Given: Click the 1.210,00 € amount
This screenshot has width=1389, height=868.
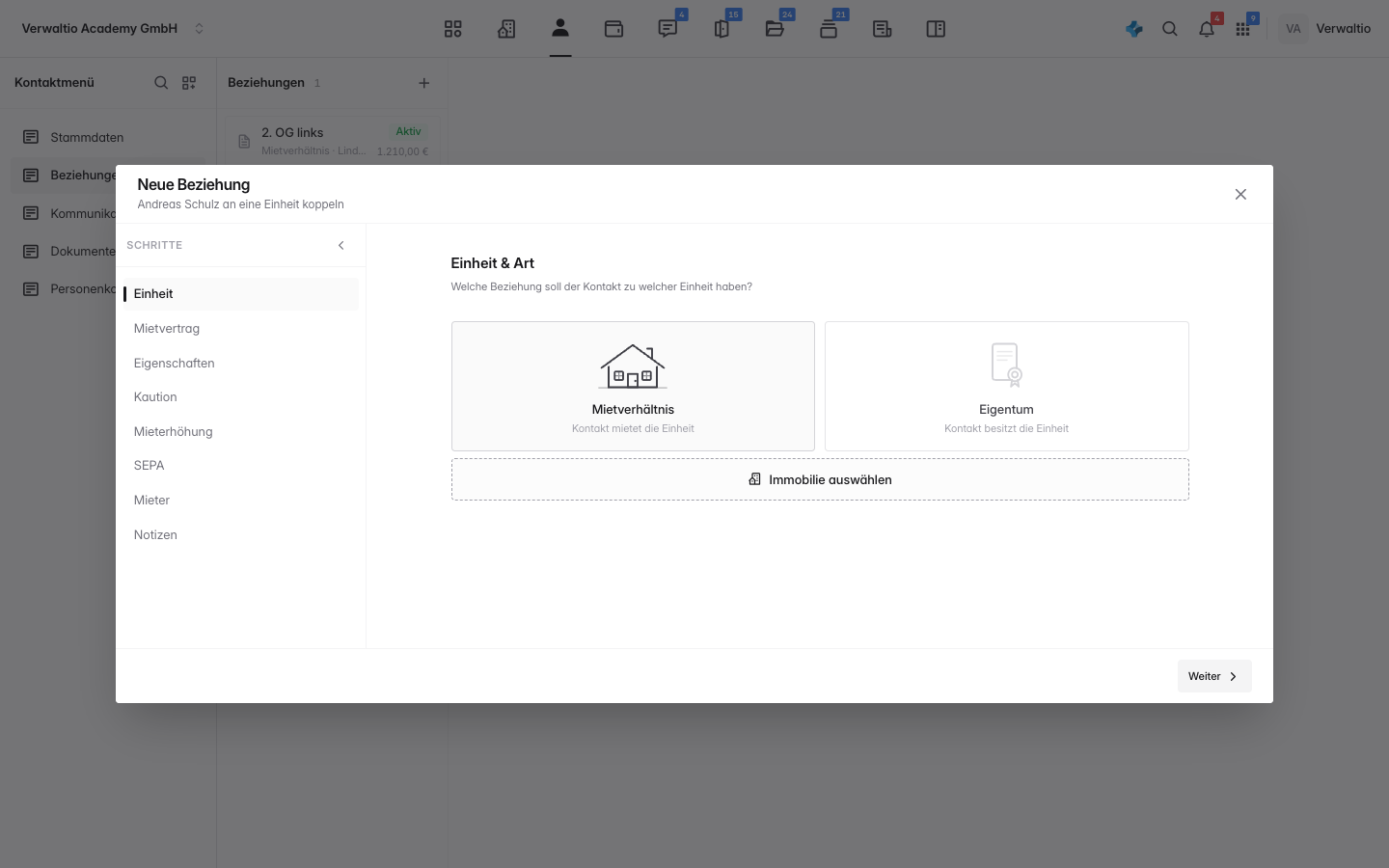Looking at the screenshot, I should click(x=402, y=151).
